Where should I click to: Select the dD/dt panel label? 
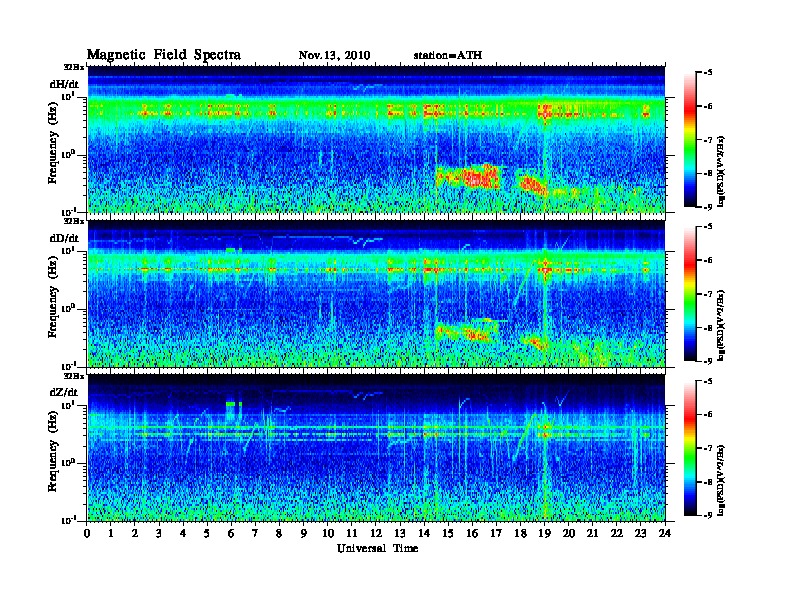coord(64,238)
